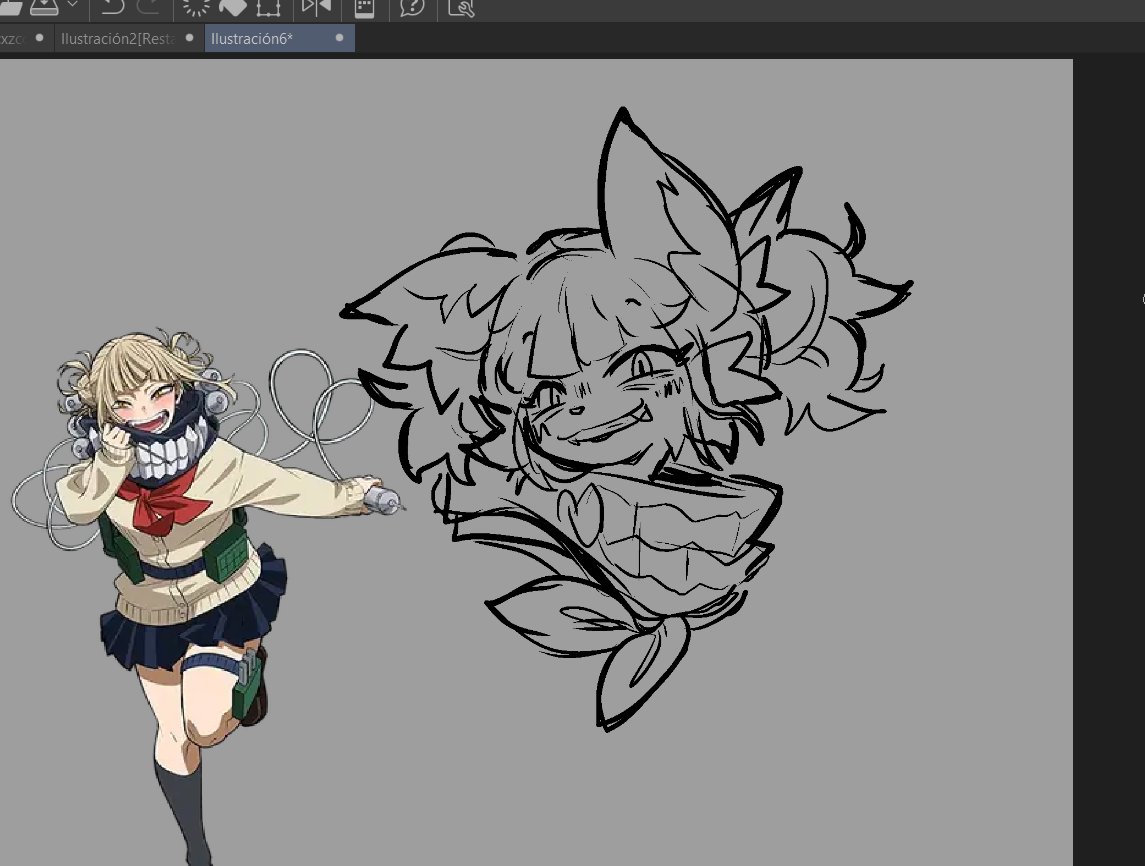The image size is (1145, 866).
Task: Click the smartphone-shaped toolbar icon
Action: tap(364, 8)
